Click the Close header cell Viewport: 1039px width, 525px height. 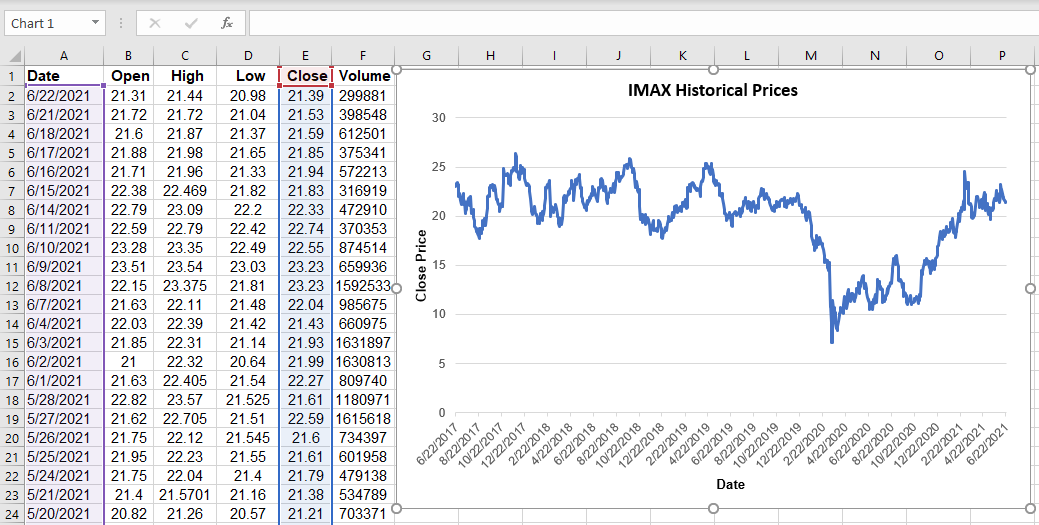306,76
